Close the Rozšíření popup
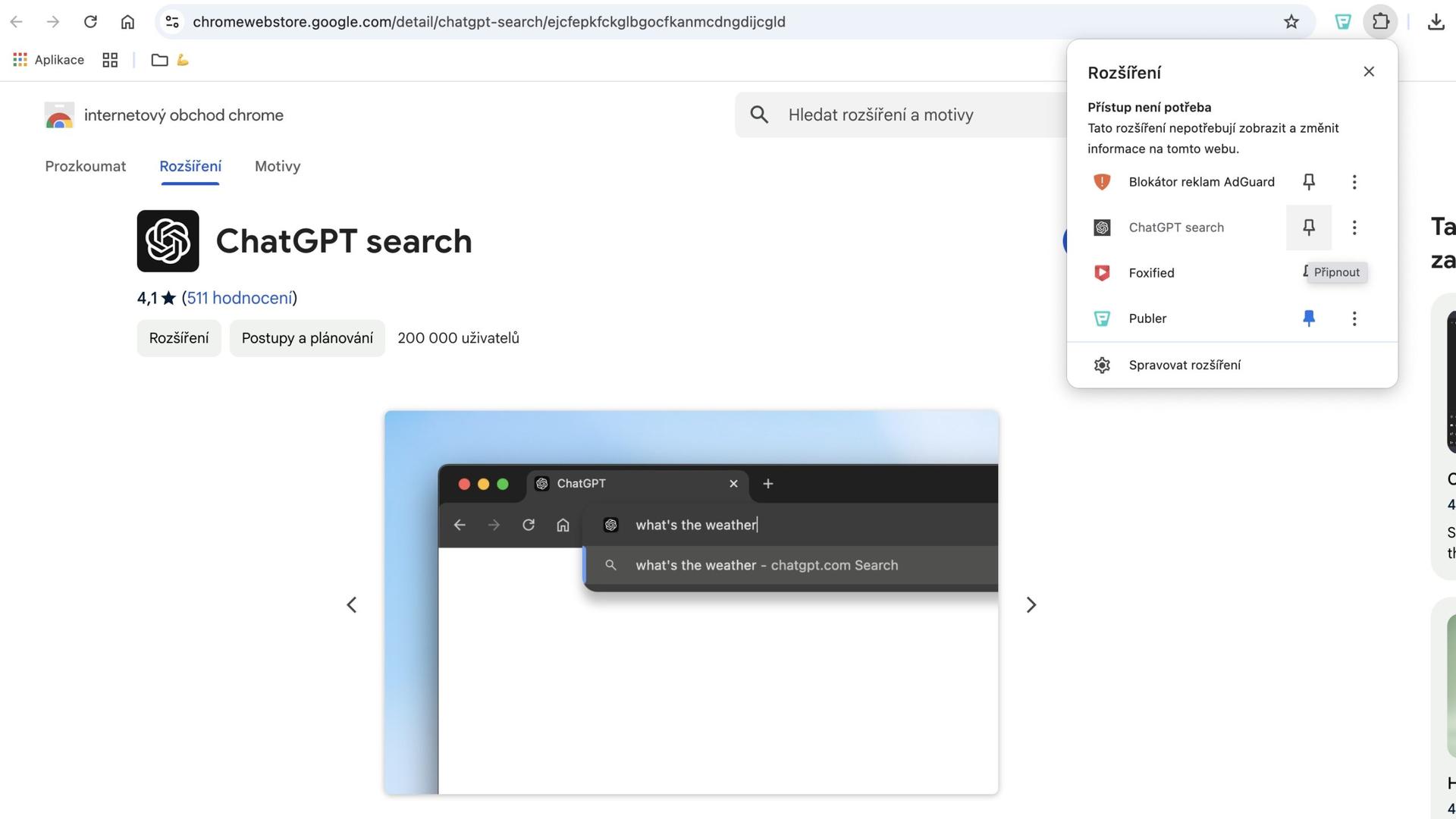This screenshot has height=819, width=1456. pos(1369,71)
